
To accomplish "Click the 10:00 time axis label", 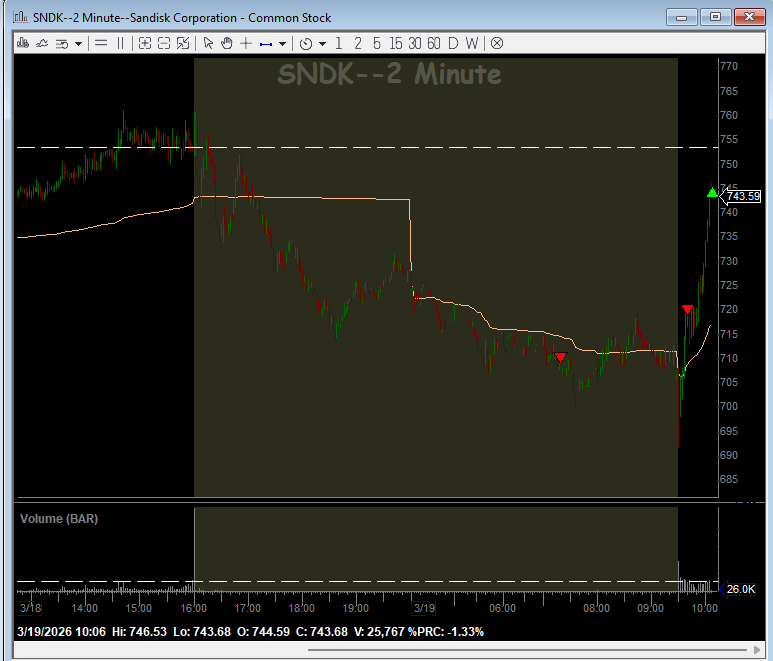I will 704,608.
